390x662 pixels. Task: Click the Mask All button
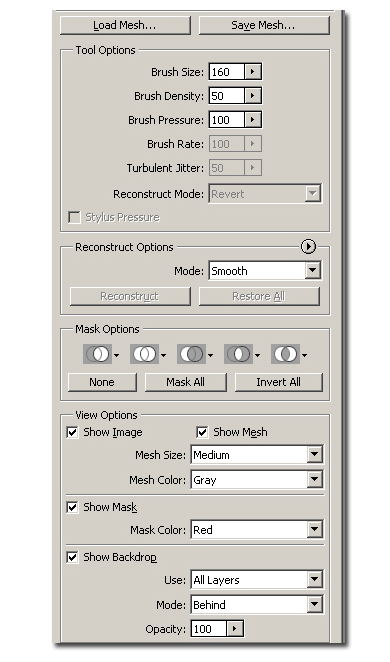186,382
